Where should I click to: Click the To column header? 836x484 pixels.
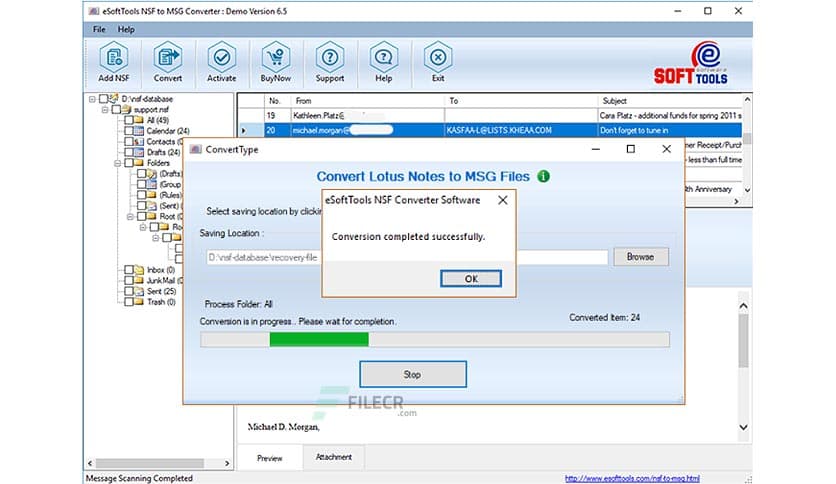click(521, 101)
